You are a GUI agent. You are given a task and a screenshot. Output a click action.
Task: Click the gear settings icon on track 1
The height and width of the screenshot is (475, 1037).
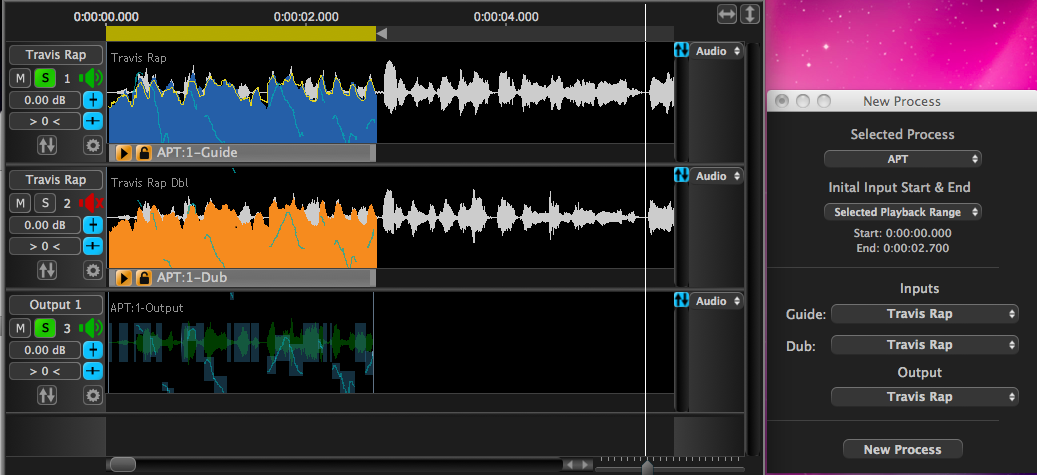93,145
